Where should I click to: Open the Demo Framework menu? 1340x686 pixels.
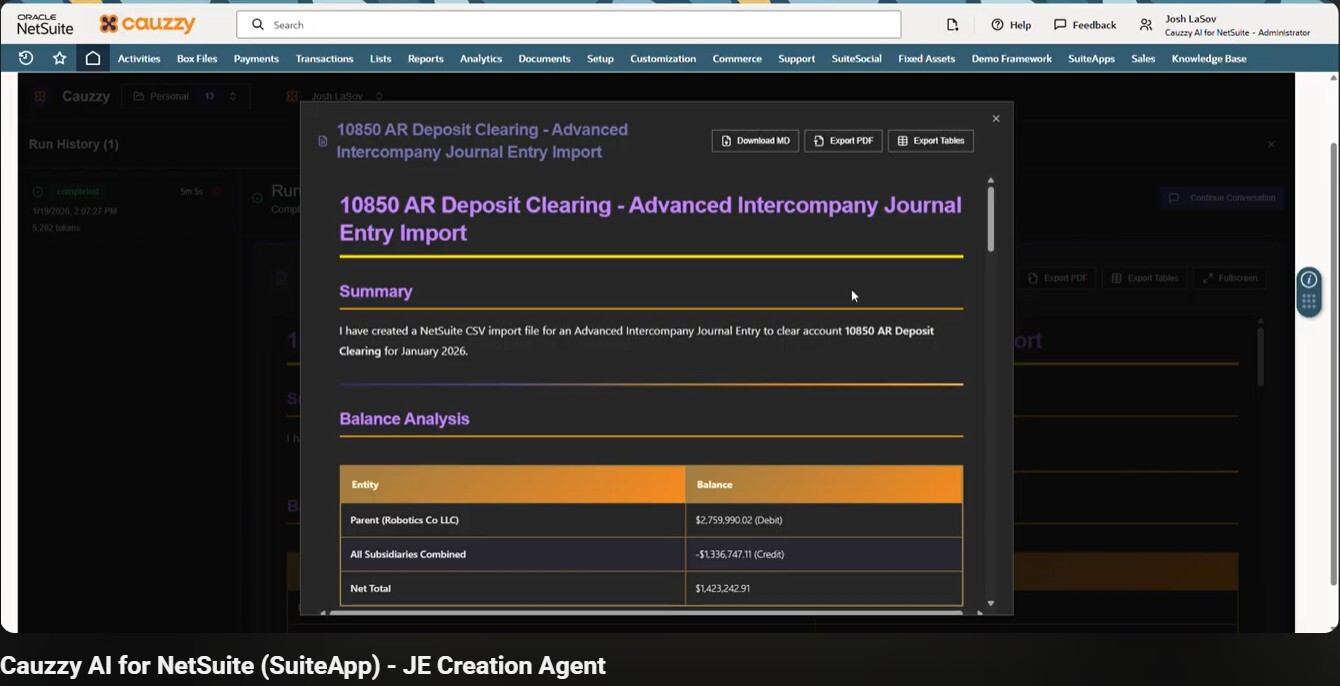(1011, 59)
